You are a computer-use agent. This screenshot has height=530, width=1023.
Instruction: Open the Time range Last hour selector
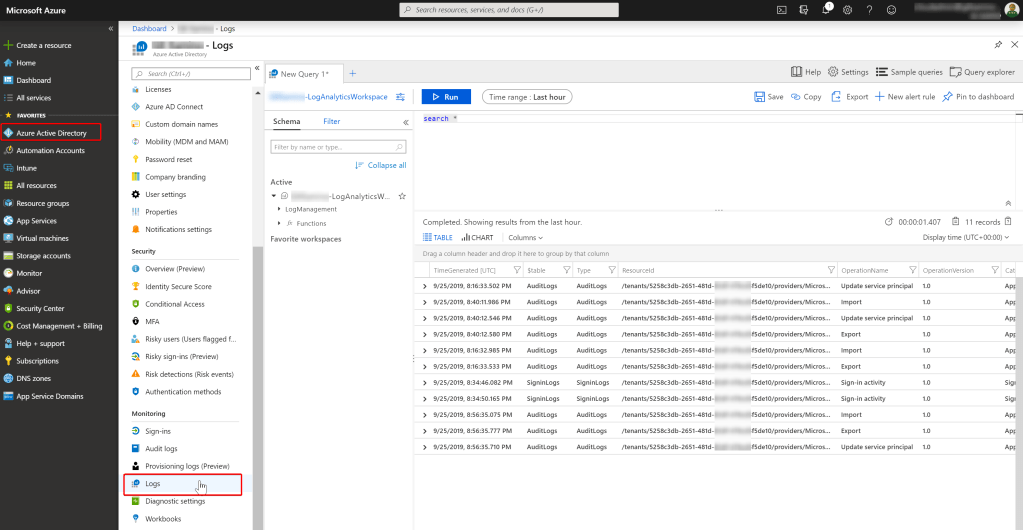pyautogui.click(x=526, y=97)
